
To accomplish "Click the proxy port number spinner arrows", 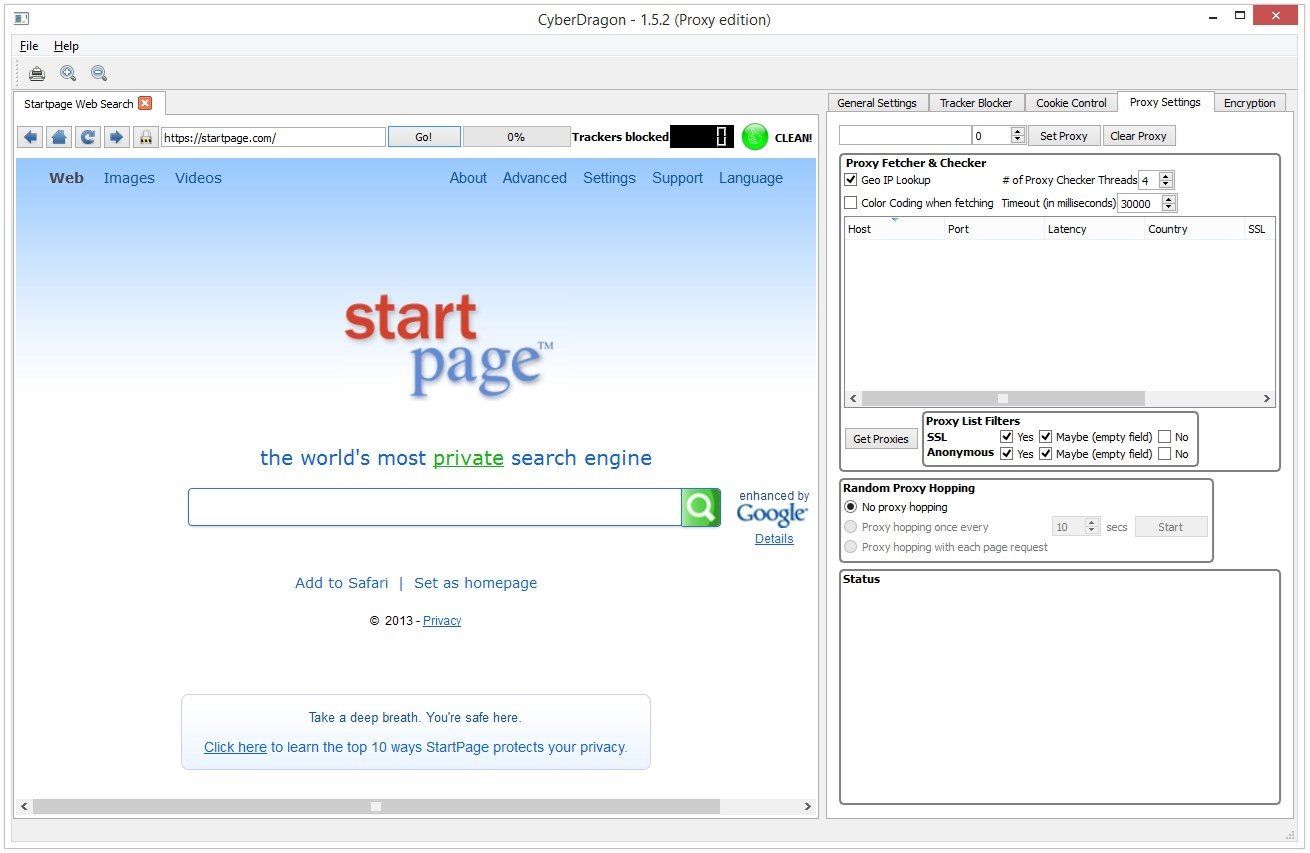I will pos(1018,135).
